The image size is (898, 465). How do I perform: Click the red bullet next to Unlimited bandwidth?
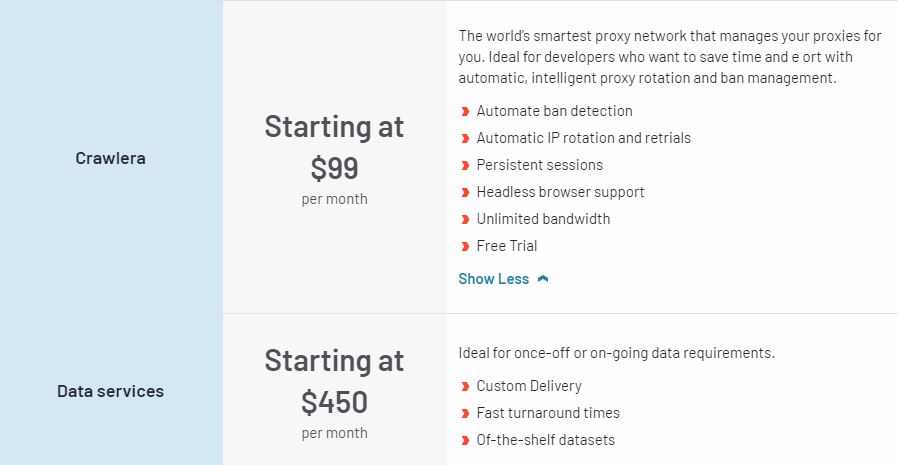click(x=465, y=219)
